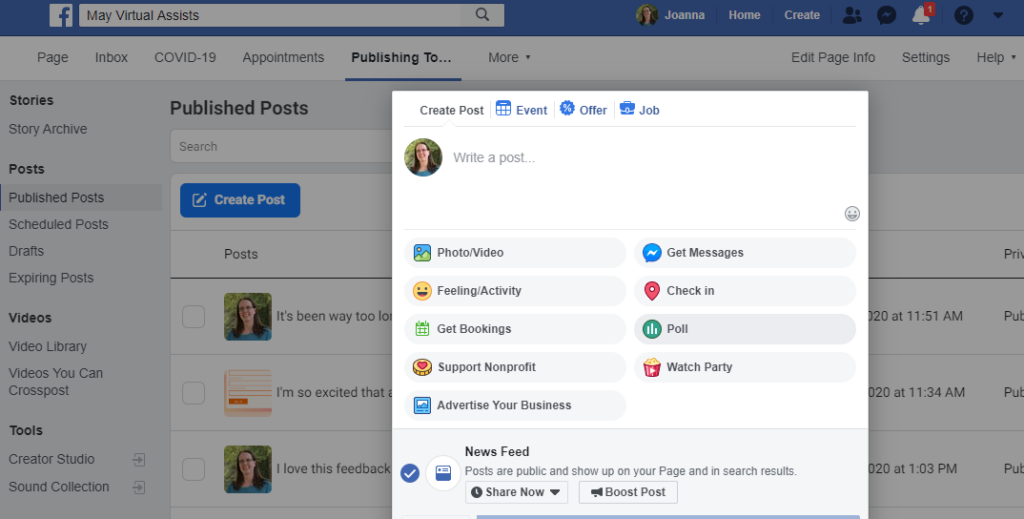1024x519 pixels.
Task: Click the Creator Studio external link icon
Action: point(138,460)
